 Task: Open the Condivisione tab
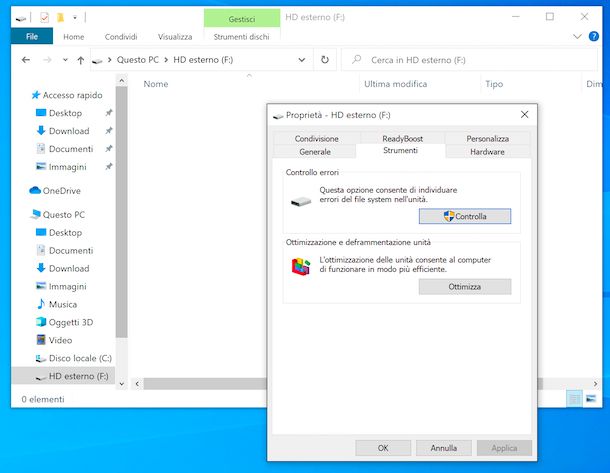[316, 138]
